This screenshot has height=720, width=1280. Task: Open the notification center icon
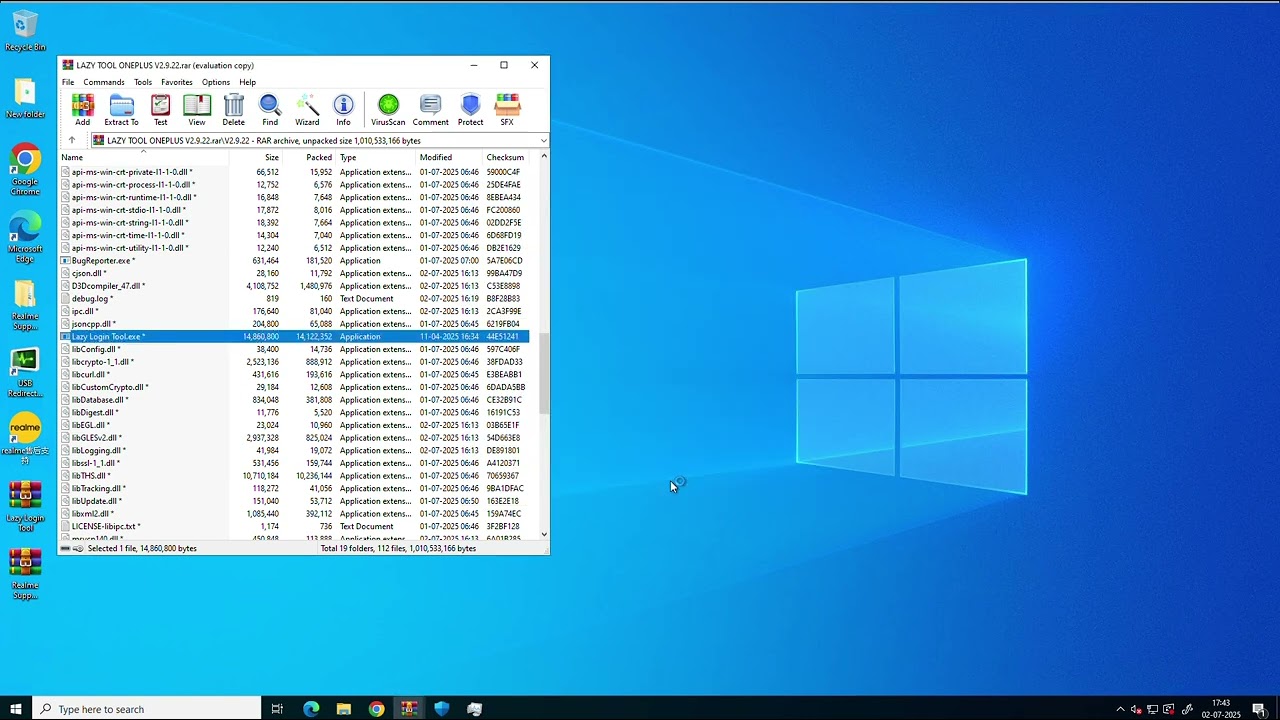point(1259,709)
